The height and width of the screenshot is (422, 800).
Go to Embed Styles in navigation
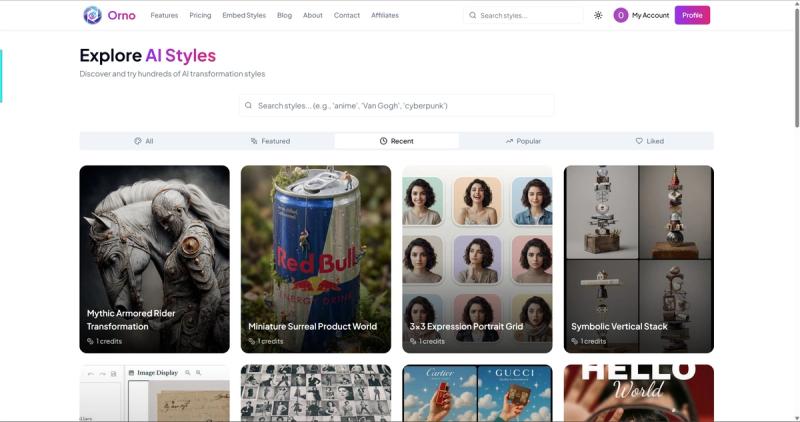(x=244, y=15)
